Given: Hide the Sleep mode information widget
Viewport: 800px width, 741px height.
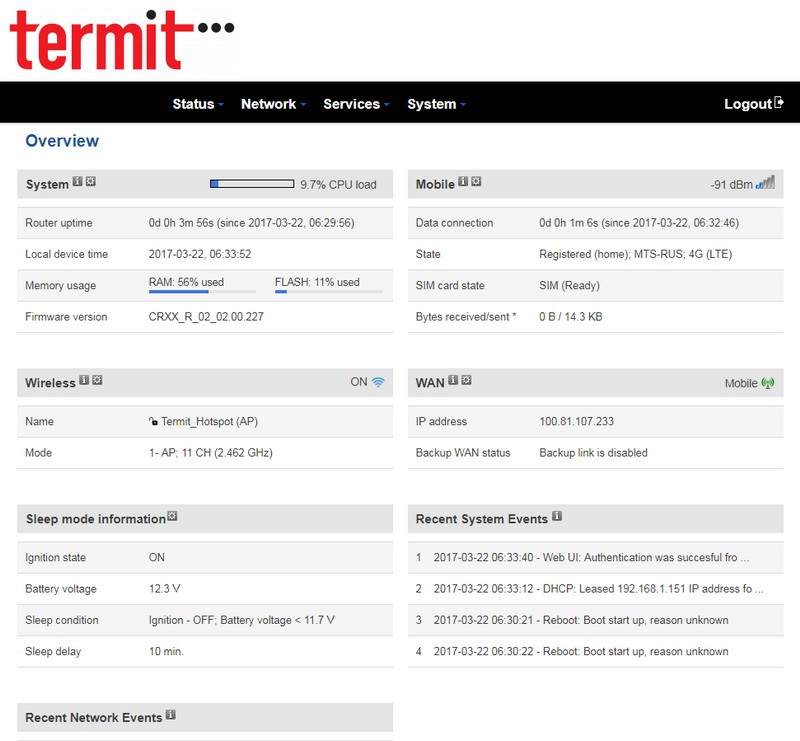Looking at the screenshot, I should 173,517.
